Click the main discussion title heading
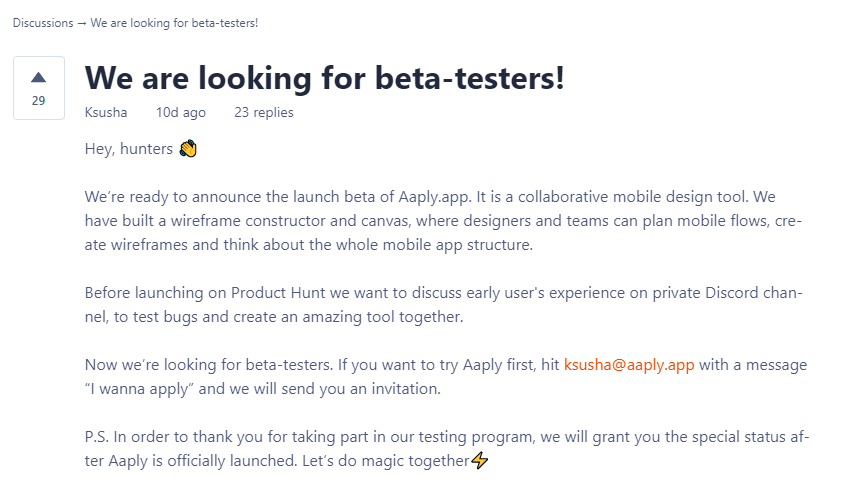 pos(324,78)
